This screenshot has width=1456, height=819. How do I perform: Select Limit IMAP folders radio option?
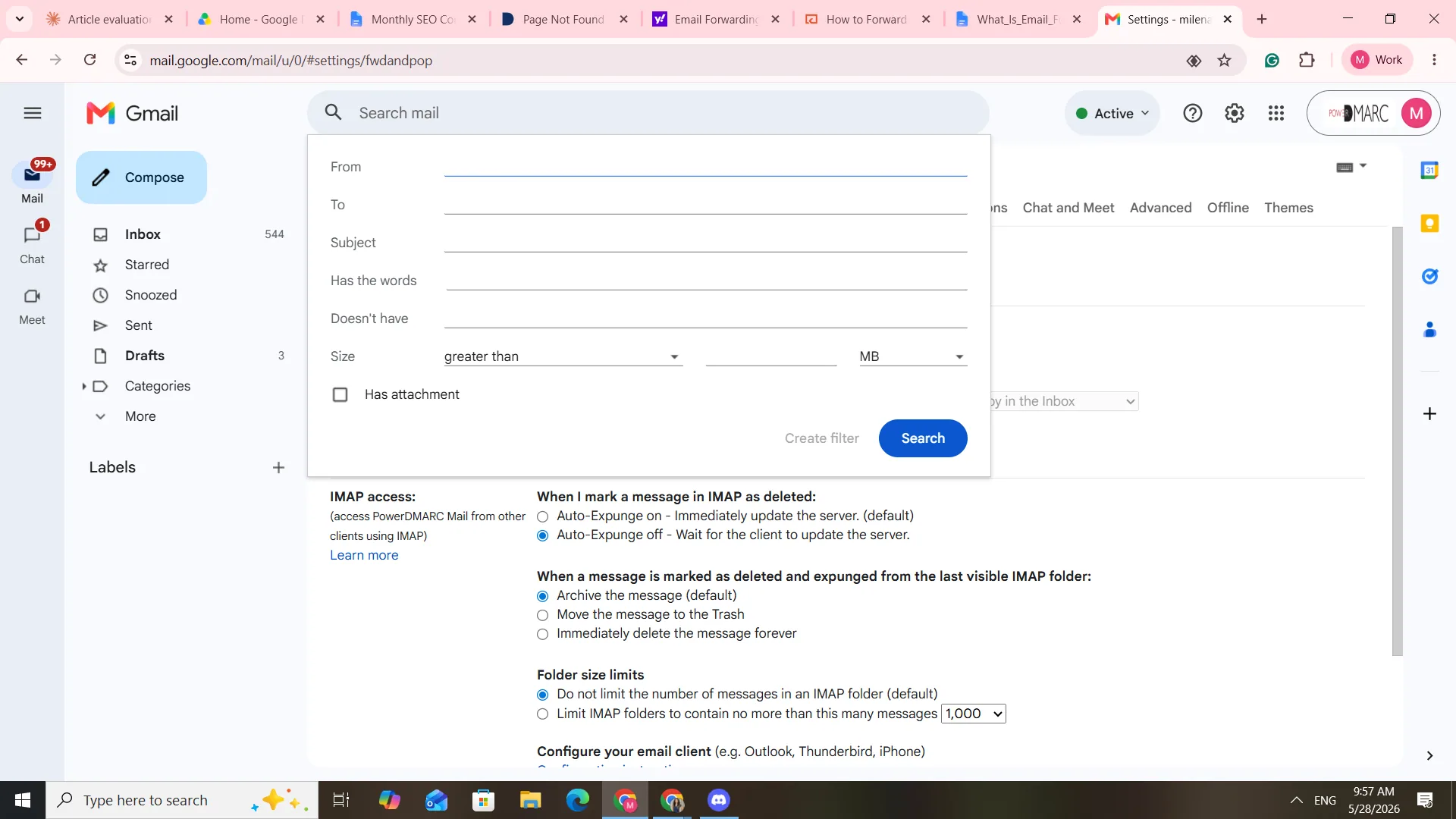pyautogui.click(x=542, y=714)
